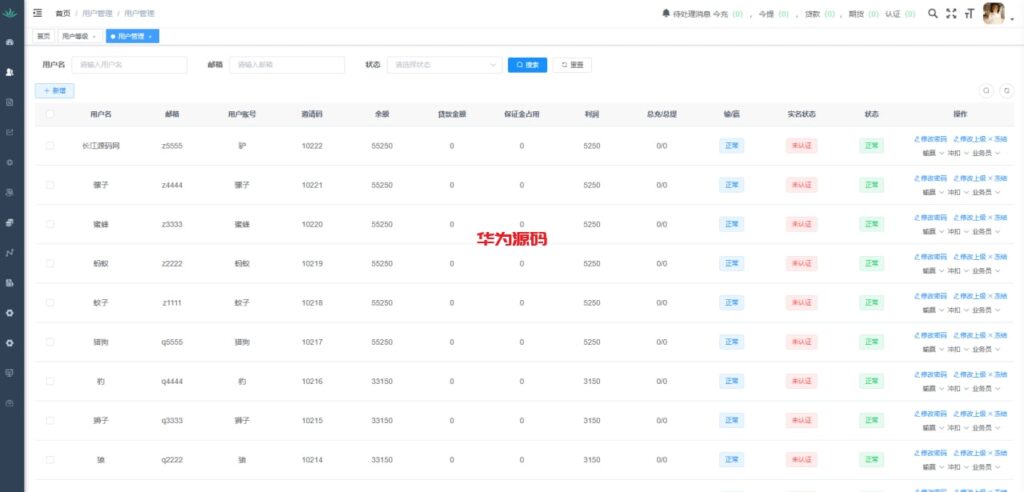Focus the 用户名 search input

[x=129, y=65]
